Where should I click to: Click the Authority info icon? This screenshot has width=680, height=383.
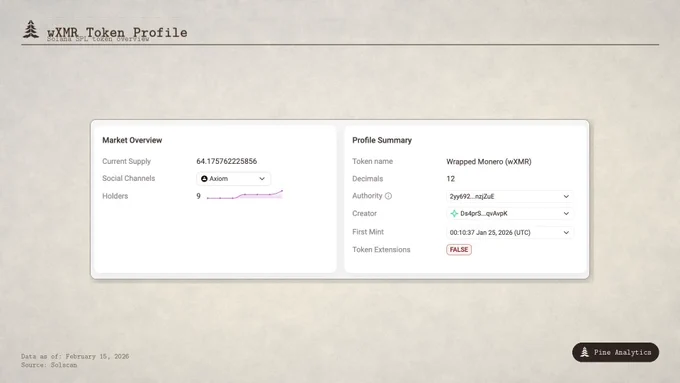coord(389,196)
